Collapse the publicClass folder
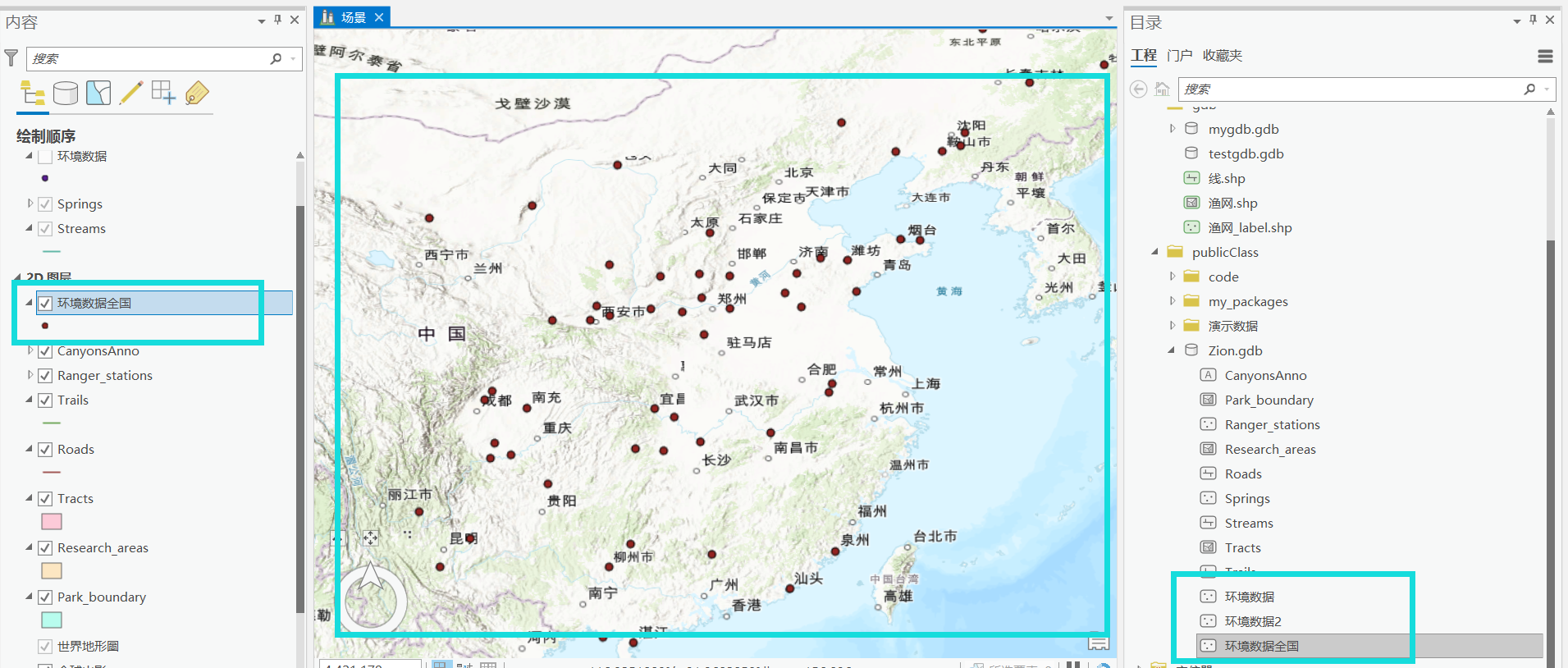The image size is (1568, 668). click(x=1155, y=251)
